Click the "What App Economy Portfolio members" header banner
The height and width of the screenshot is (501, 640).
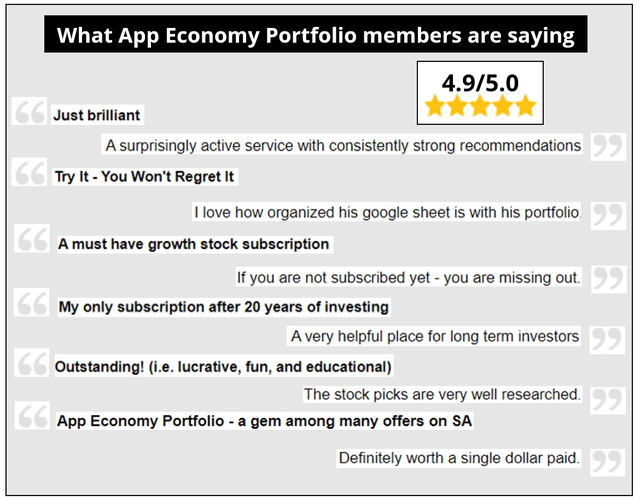(315, 36)
